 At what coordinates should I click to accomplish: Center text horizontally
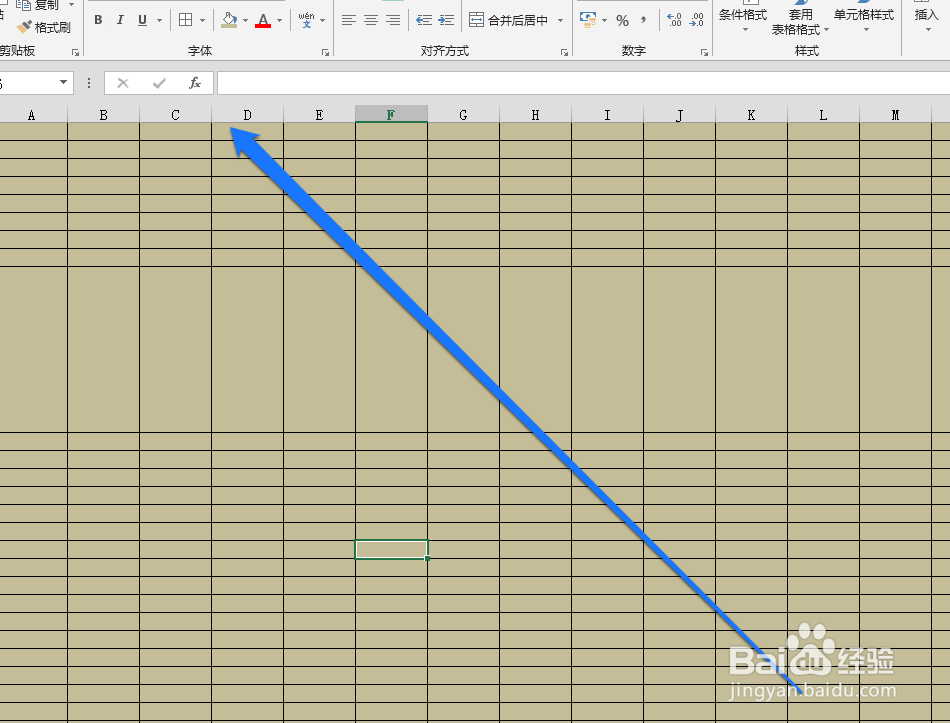coord(371,20)
